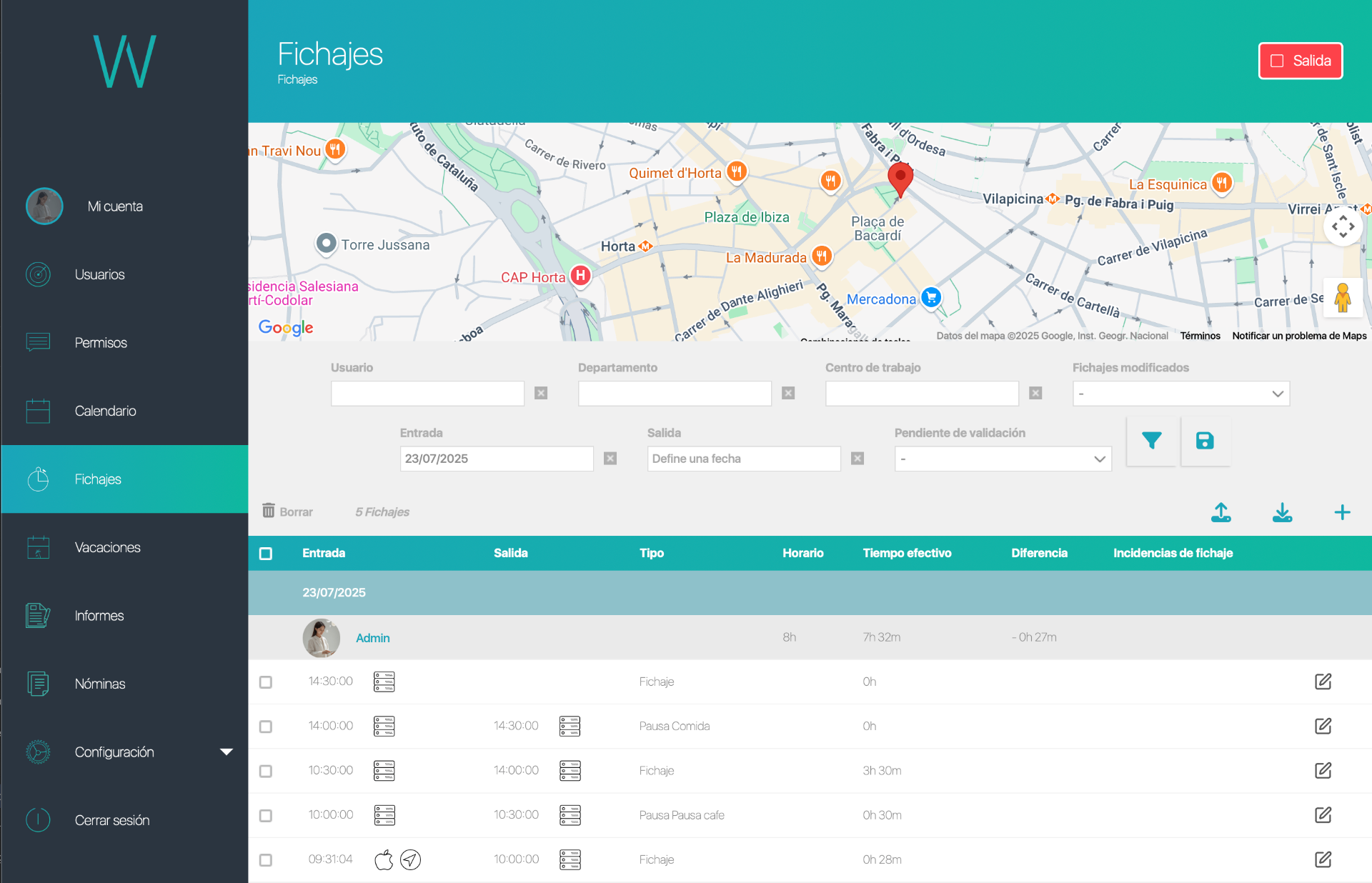Clear the Centro de trabajo filter
Viewport: 1372px width, 883px height.
pyautogui.click(x=1035, y=393)
